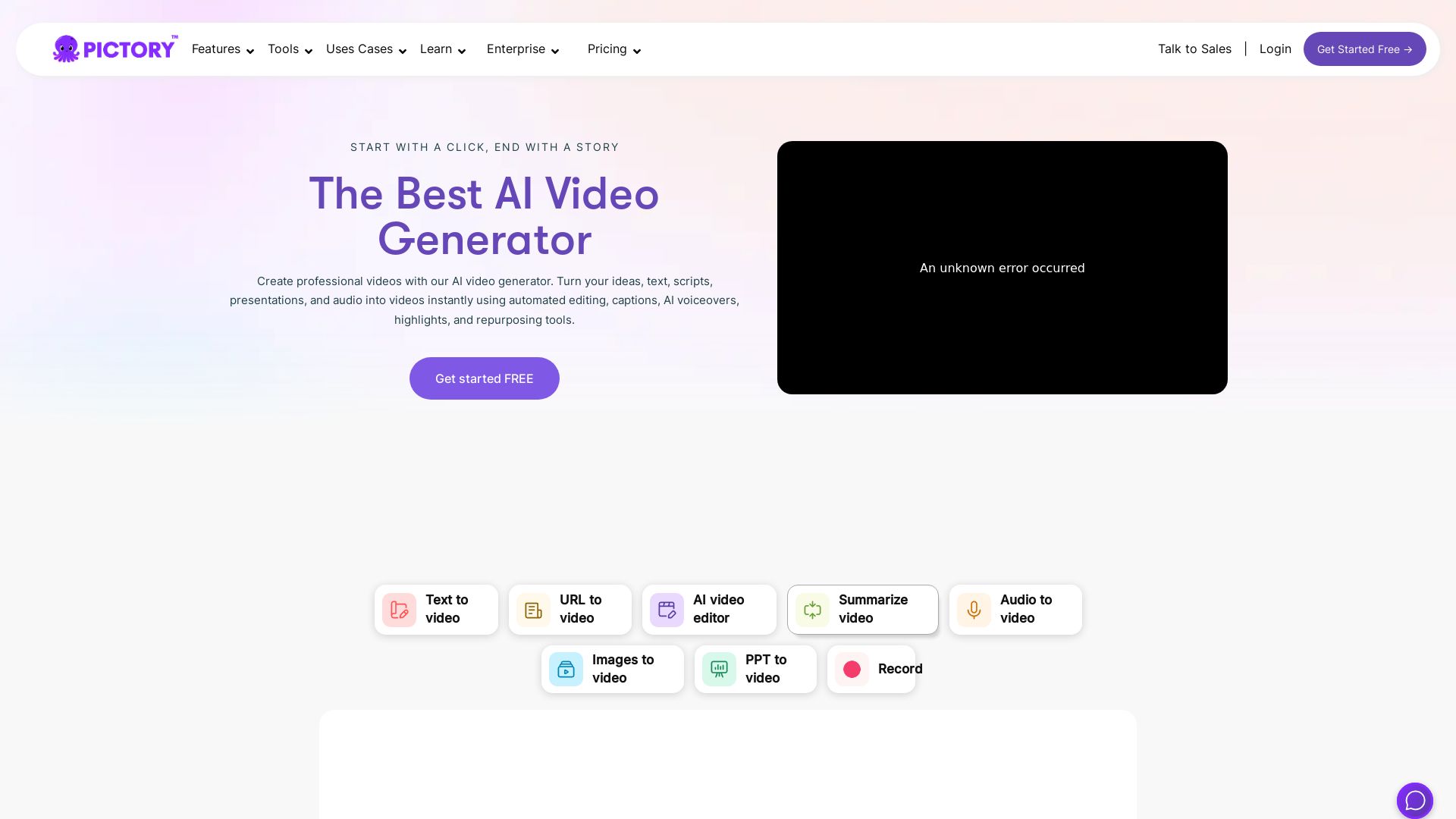Expand the Tools dropdown menu

(x=290, y=49)
